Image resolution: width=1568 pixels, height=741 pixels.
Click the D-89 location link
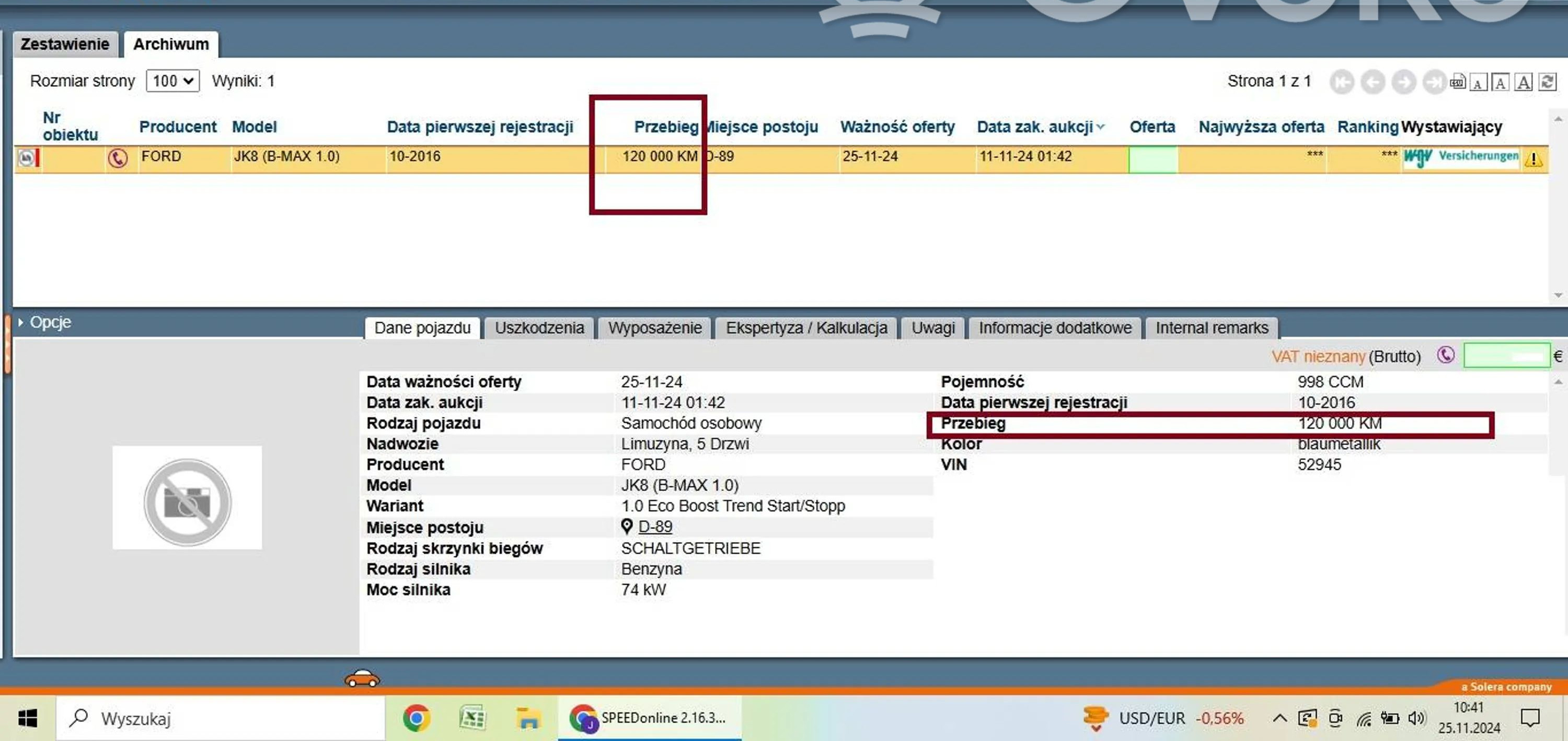655,527
